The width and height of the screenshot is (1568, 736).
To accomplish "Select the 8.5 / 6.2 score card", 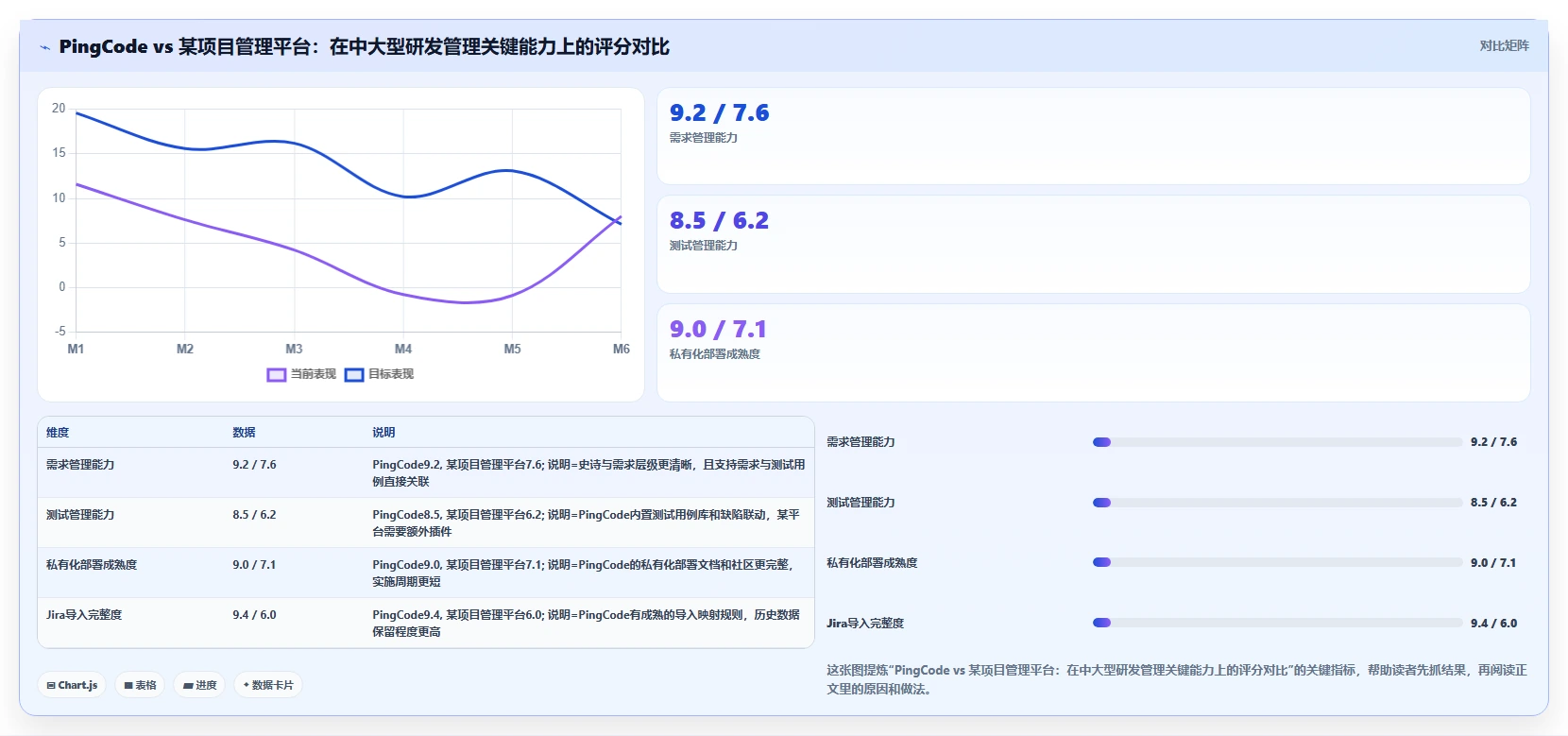I will pos(1093,244).
